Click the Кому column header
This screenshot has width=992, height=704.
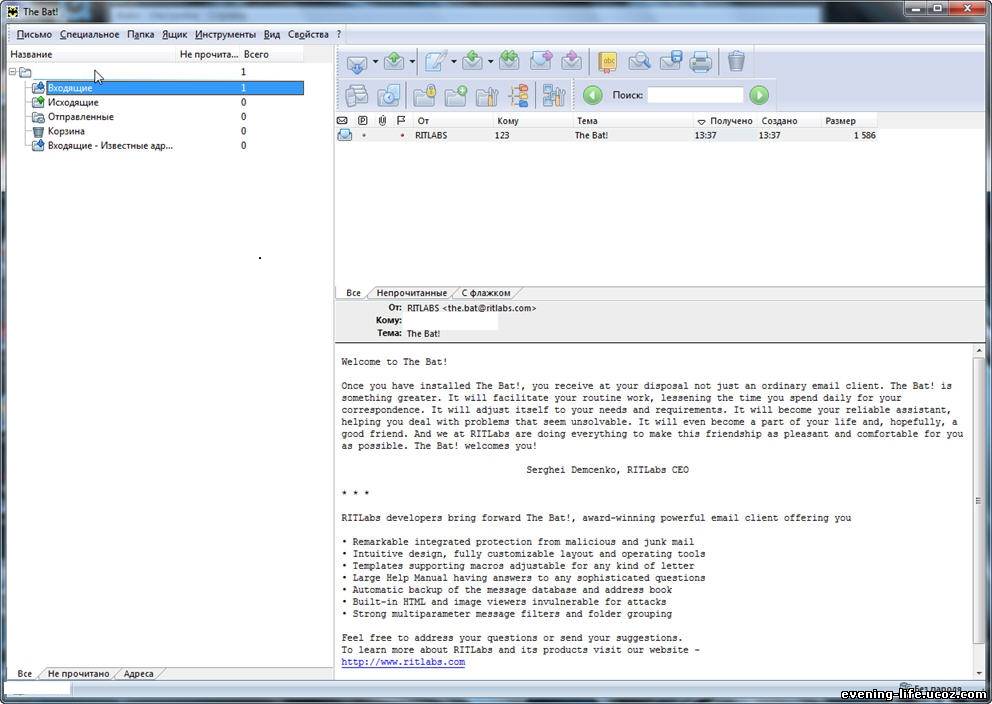click(x=533, y=120)
